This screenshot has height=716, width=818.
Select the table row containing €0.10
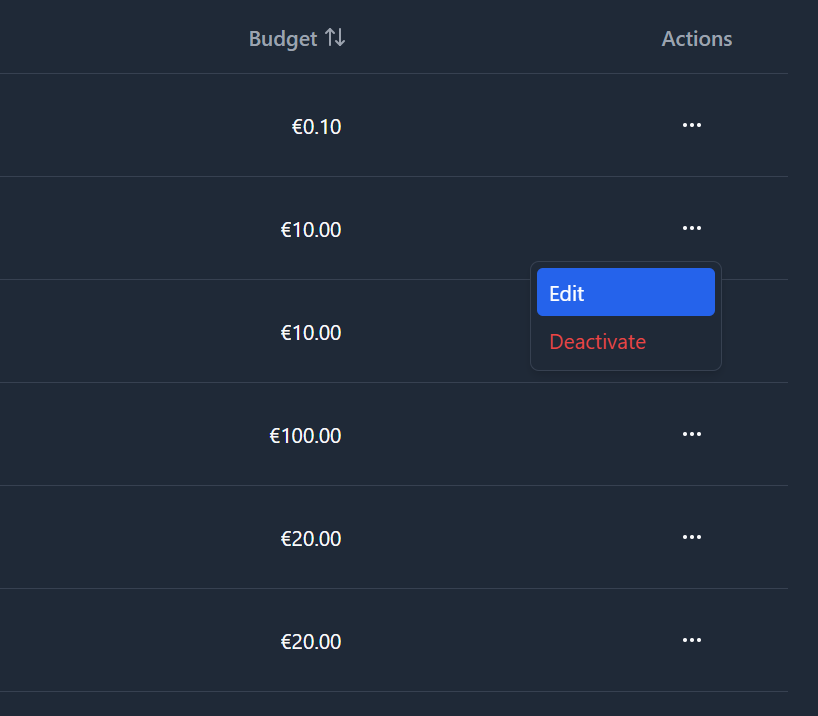[150, 126]
